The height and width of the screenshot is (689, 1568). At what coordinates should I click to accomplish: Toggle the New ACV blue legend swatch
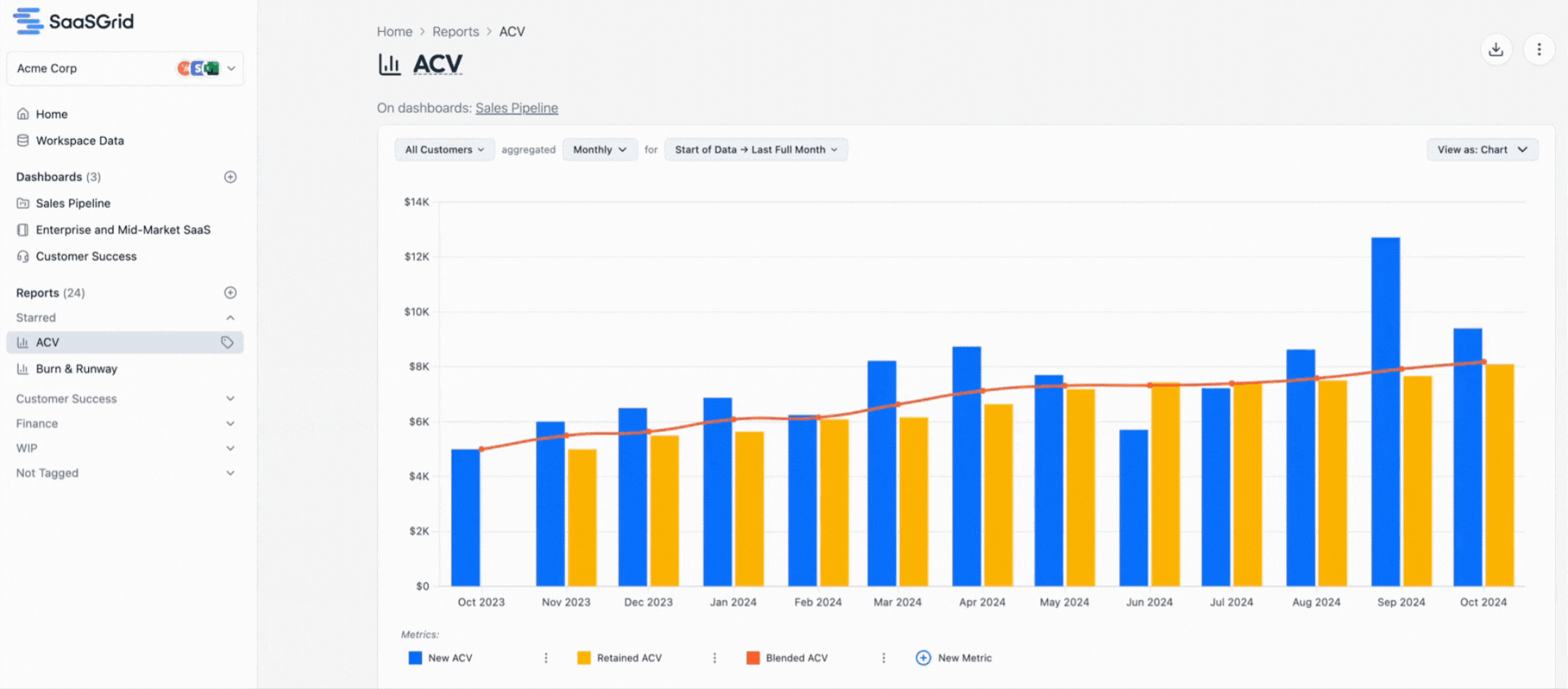pyautogui.click(x=415, y=658)
